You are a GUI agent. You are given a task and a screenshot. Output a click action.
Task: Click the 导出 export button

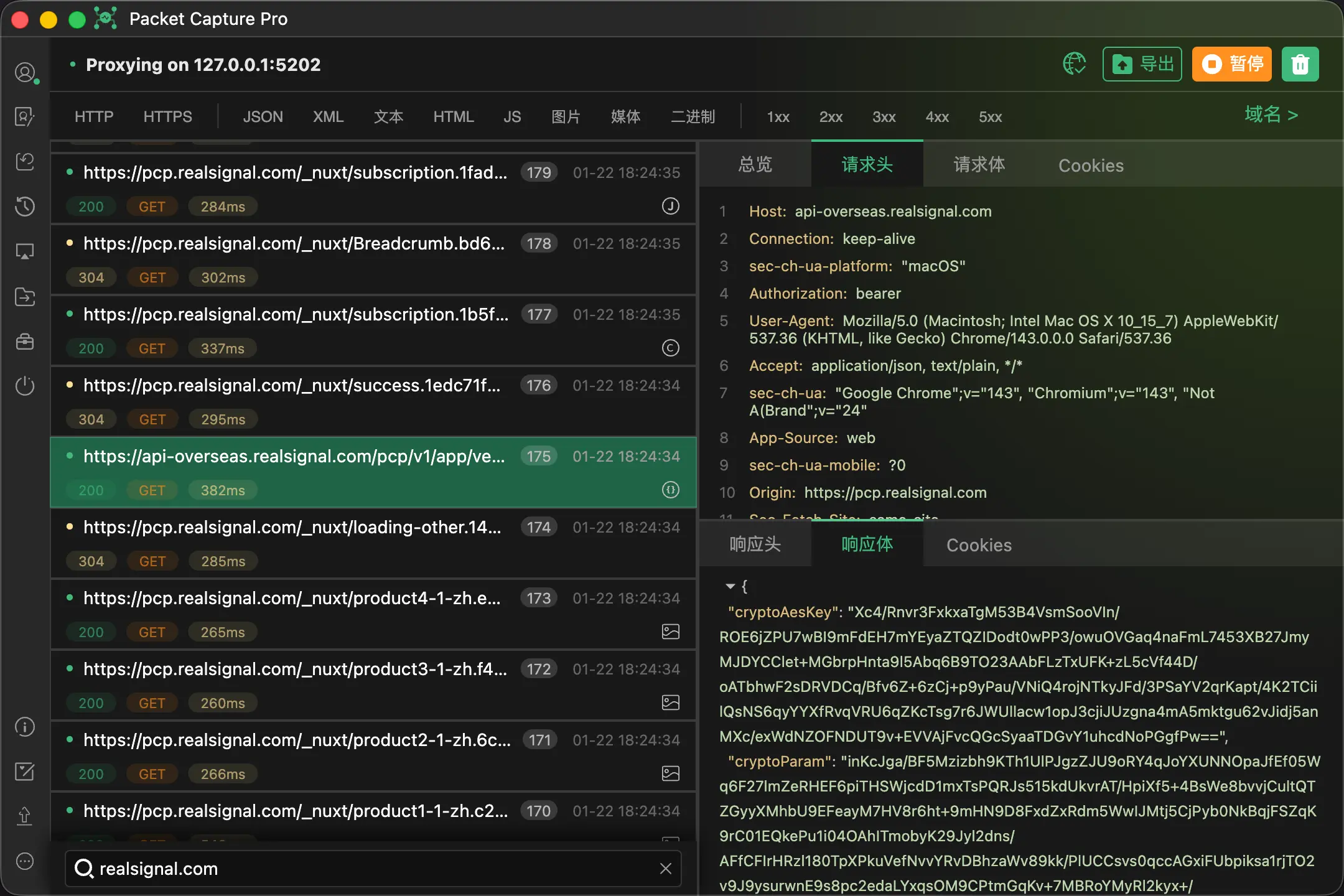click(1142, 64)
